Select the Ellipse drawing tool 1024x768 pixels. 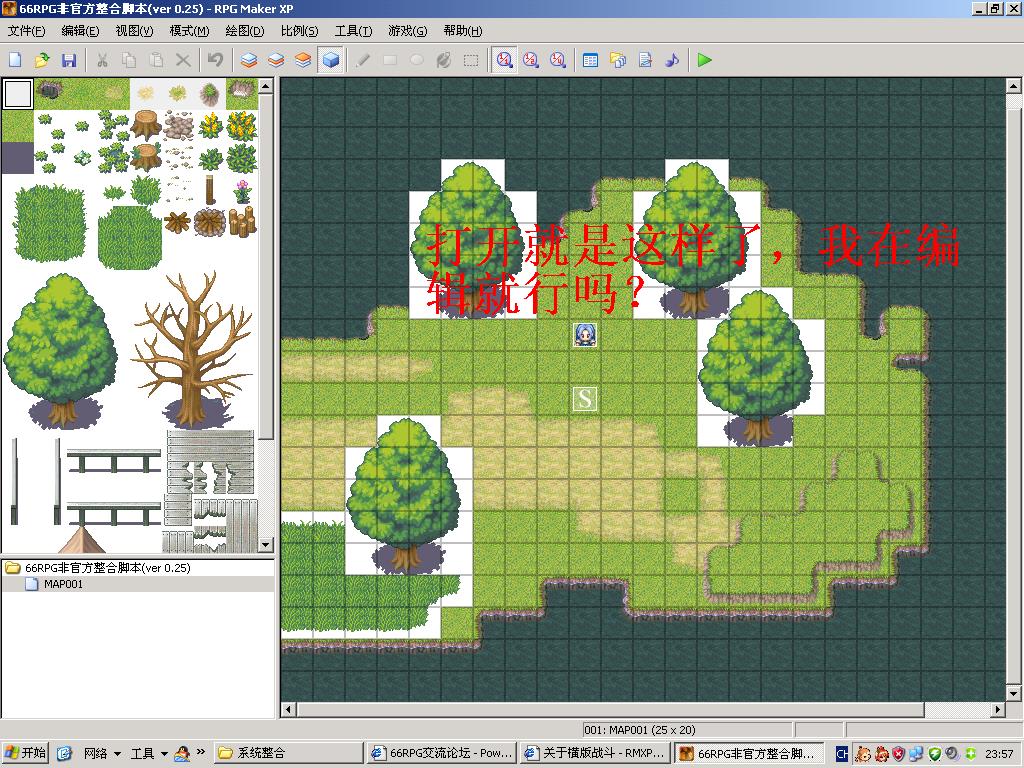tap(417, 60)
